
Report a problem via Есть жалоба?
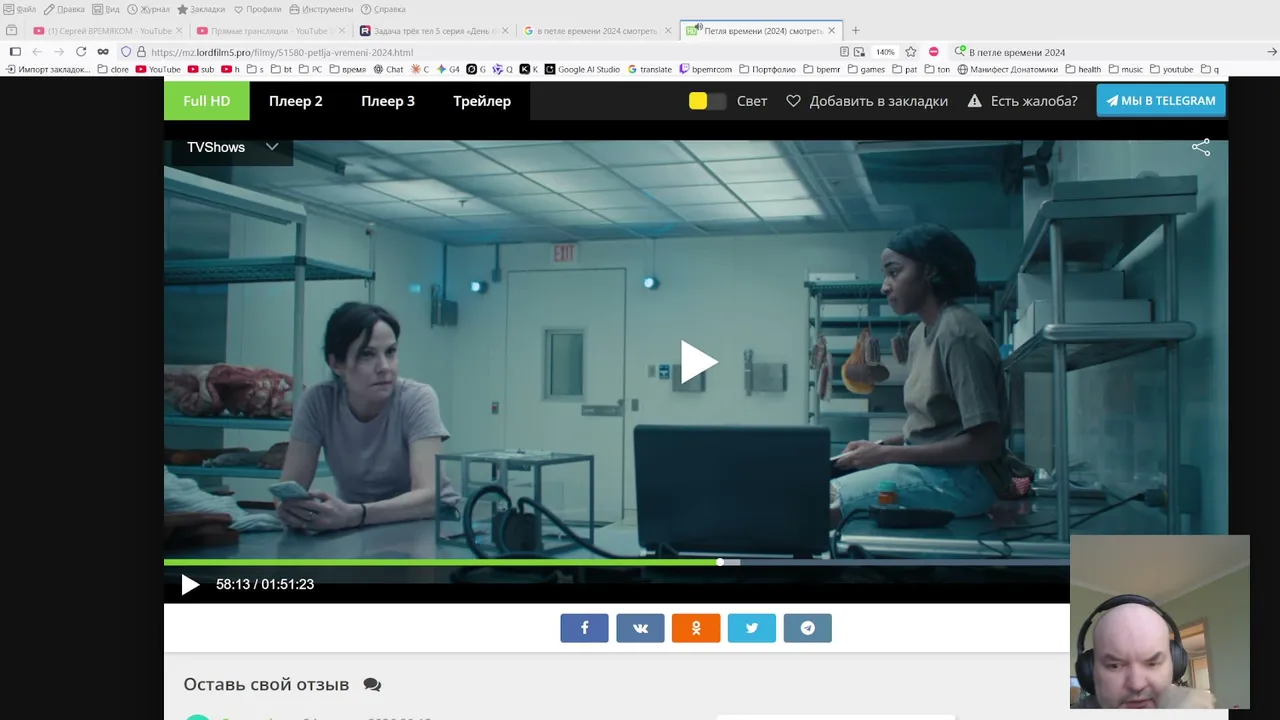(1022, 101)
